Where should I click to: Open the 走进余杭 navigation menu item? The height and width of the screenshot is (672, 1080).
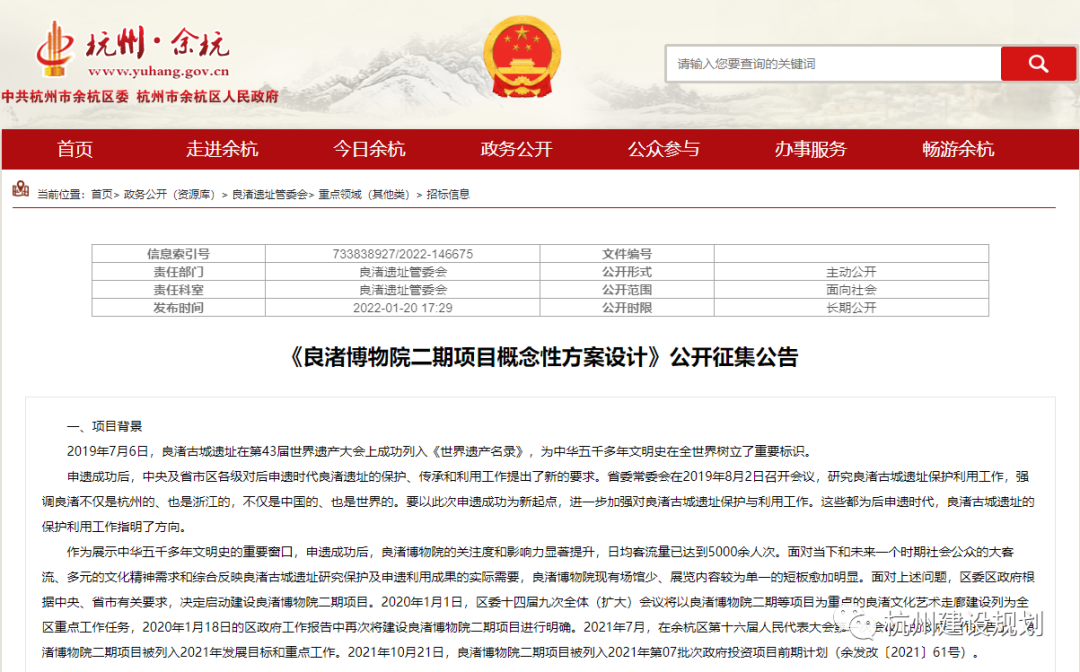[x=222, y=149]
